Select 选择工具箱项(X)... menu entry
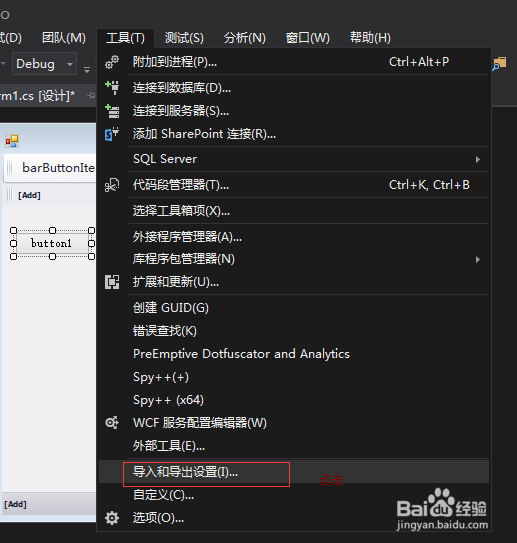Viewport: 517px width, 543px height. pyautogui.click(x=294, y=211)
